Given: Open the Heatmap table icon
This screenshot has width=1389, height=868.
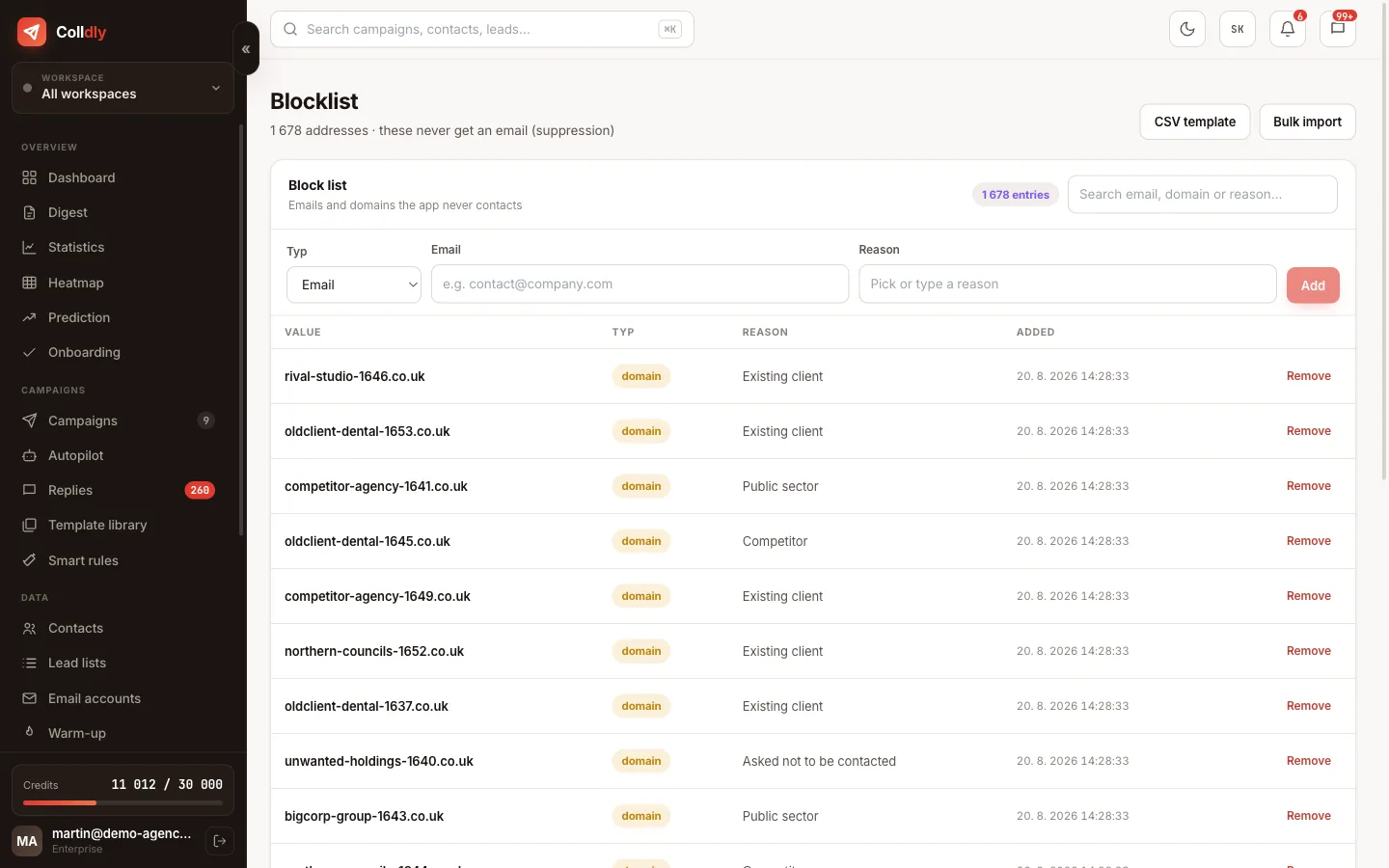Looking at the screenshot, I should (x=29, y=283).
